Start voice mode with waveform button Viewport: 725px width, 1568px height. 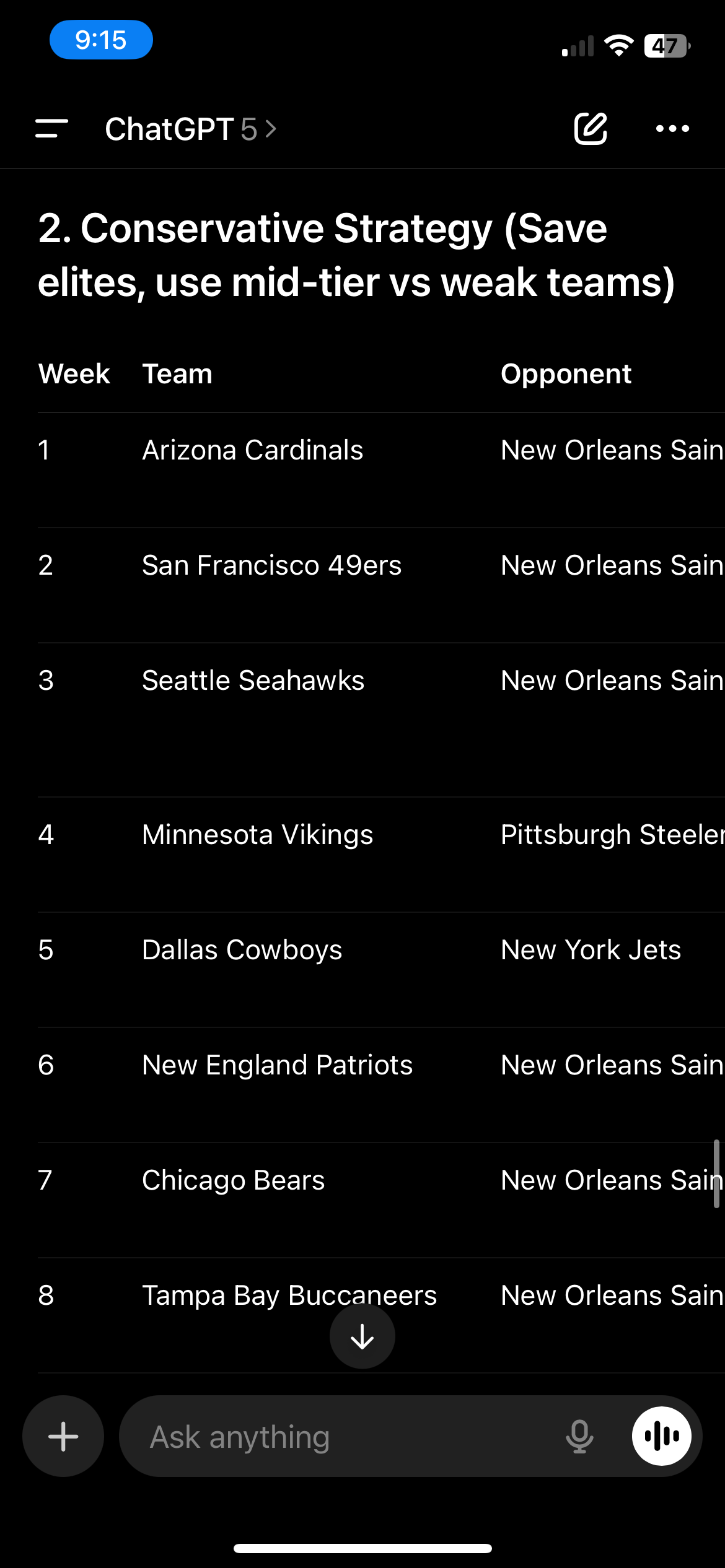point(662,1436)
